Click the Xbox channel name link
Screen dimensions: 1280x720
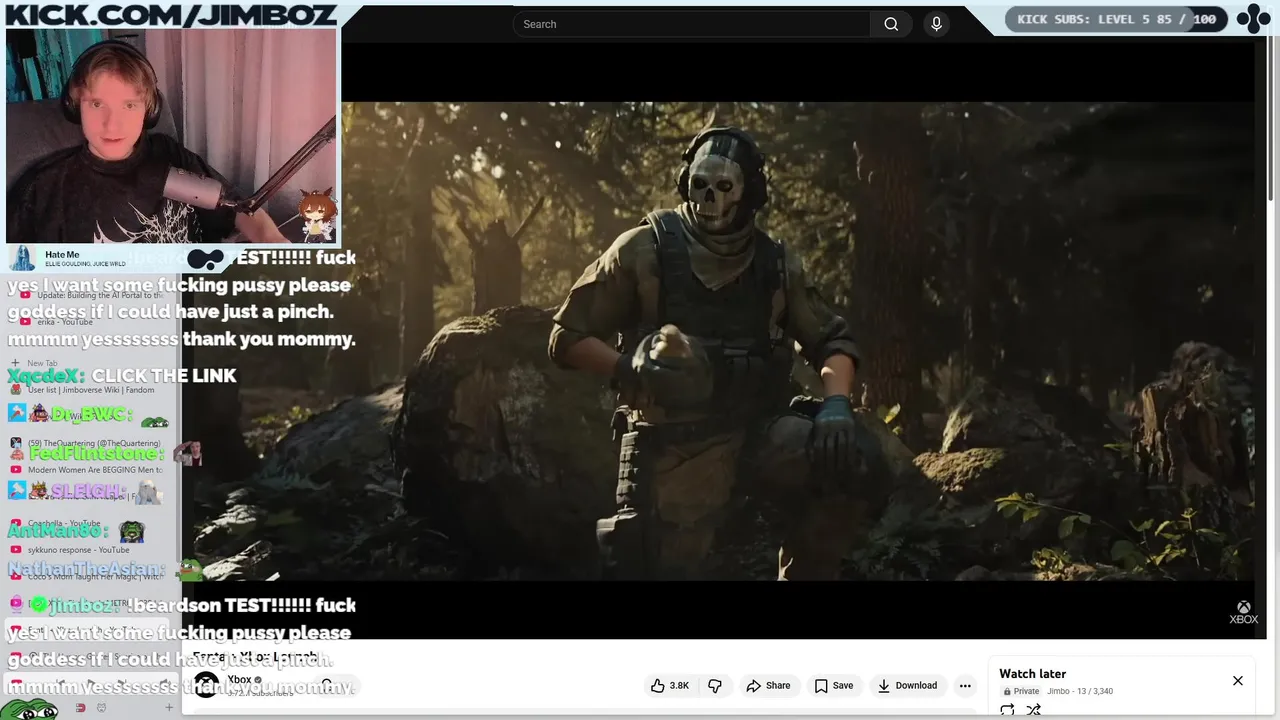coord(239,680)
